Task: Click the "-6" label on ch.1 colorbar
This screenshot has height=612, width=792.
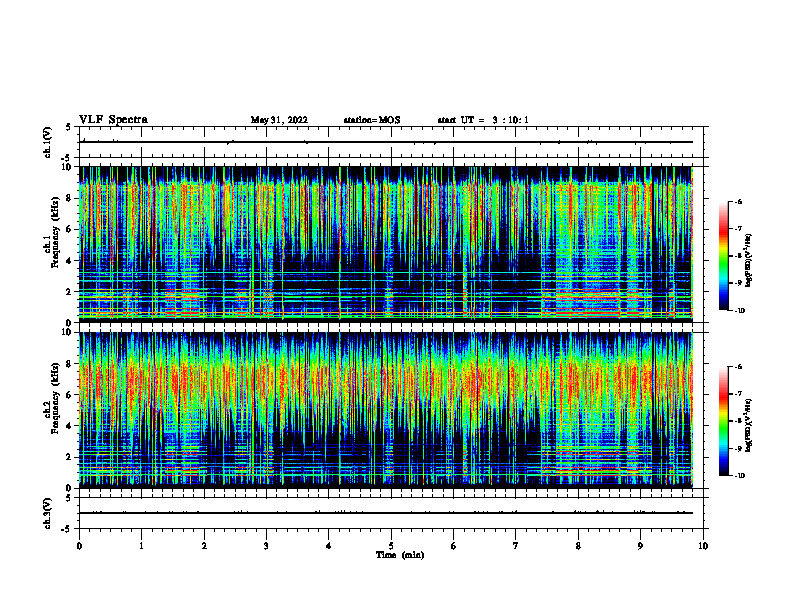Action: click(x=738, y=201)
